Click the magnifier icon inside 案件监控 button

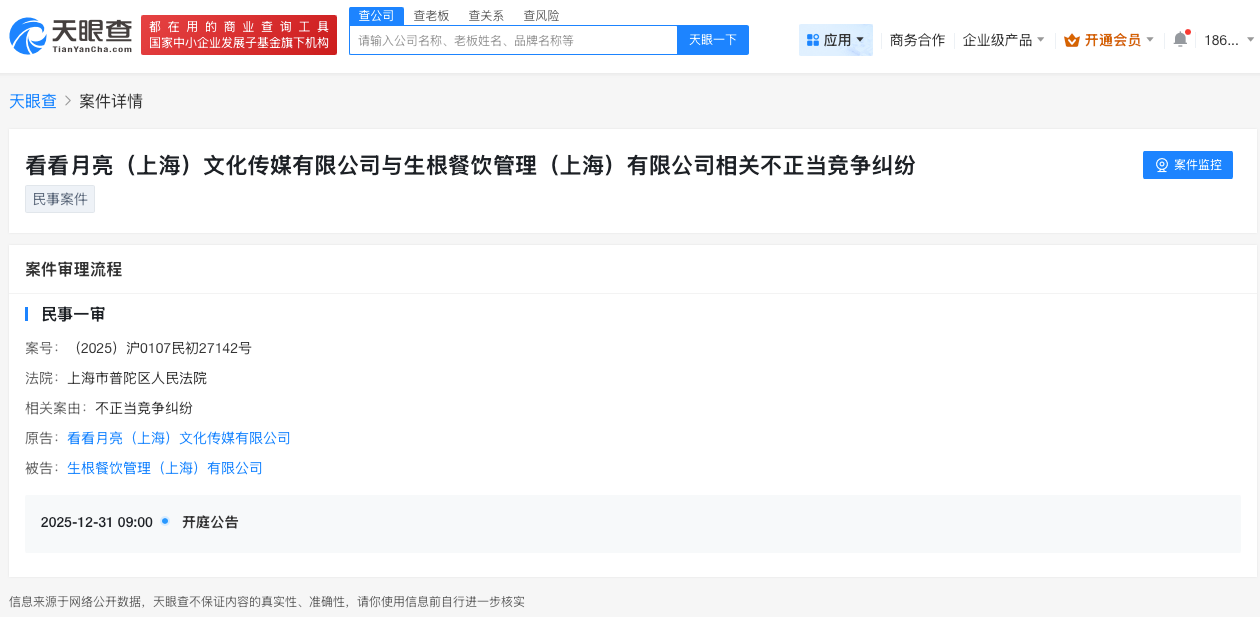[x=1160, y=165]
